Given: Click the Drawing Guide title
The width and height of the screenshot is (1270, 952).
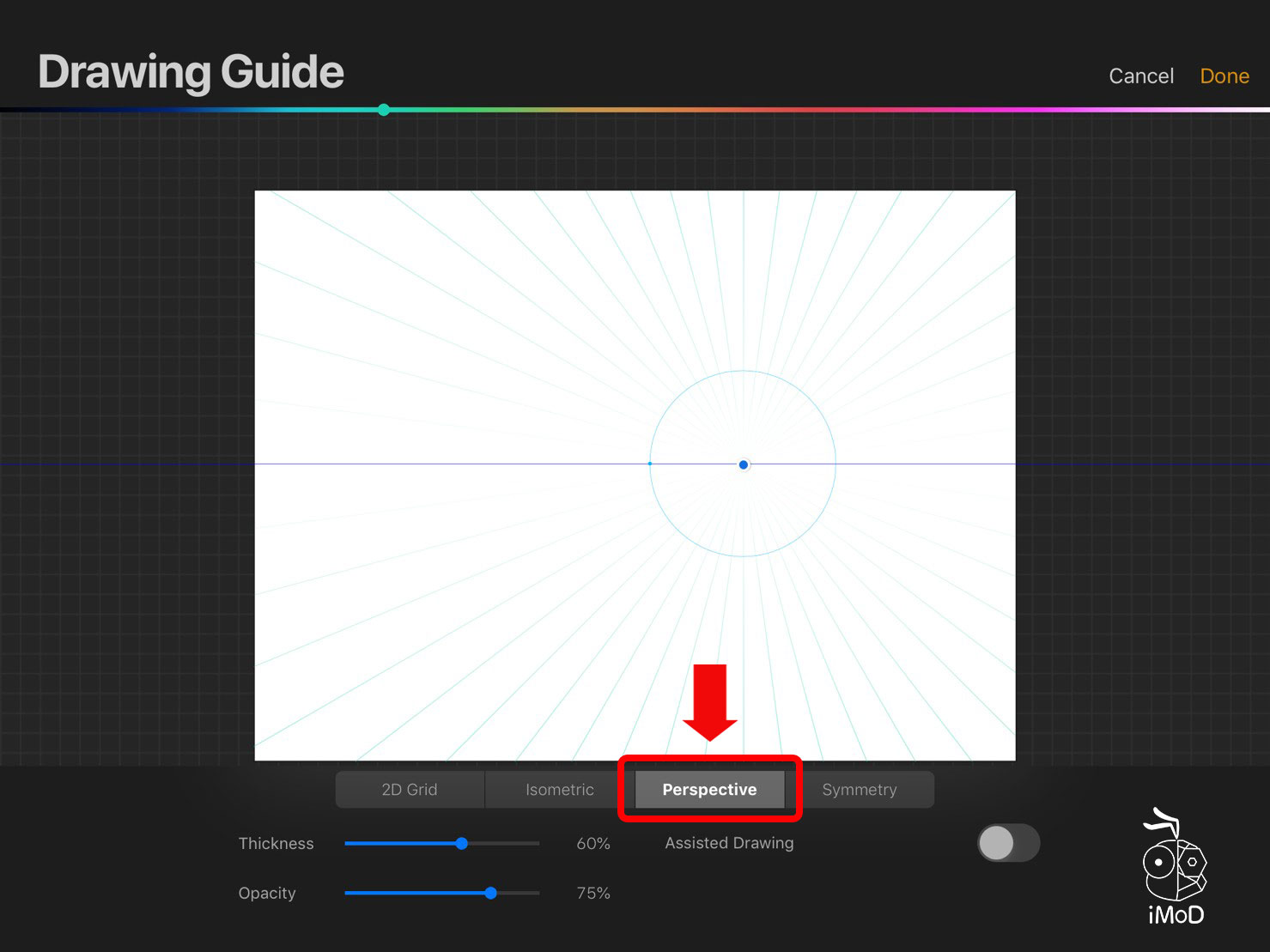Looking at the screenshot, I should [x=191, y=72].
